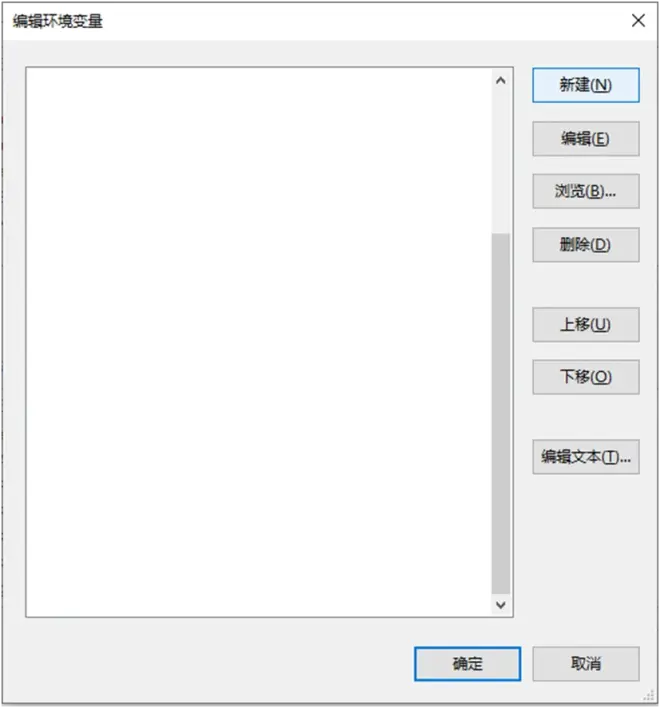Select the 编辑(E) button
660x708 pixels.
coord(586,139)
